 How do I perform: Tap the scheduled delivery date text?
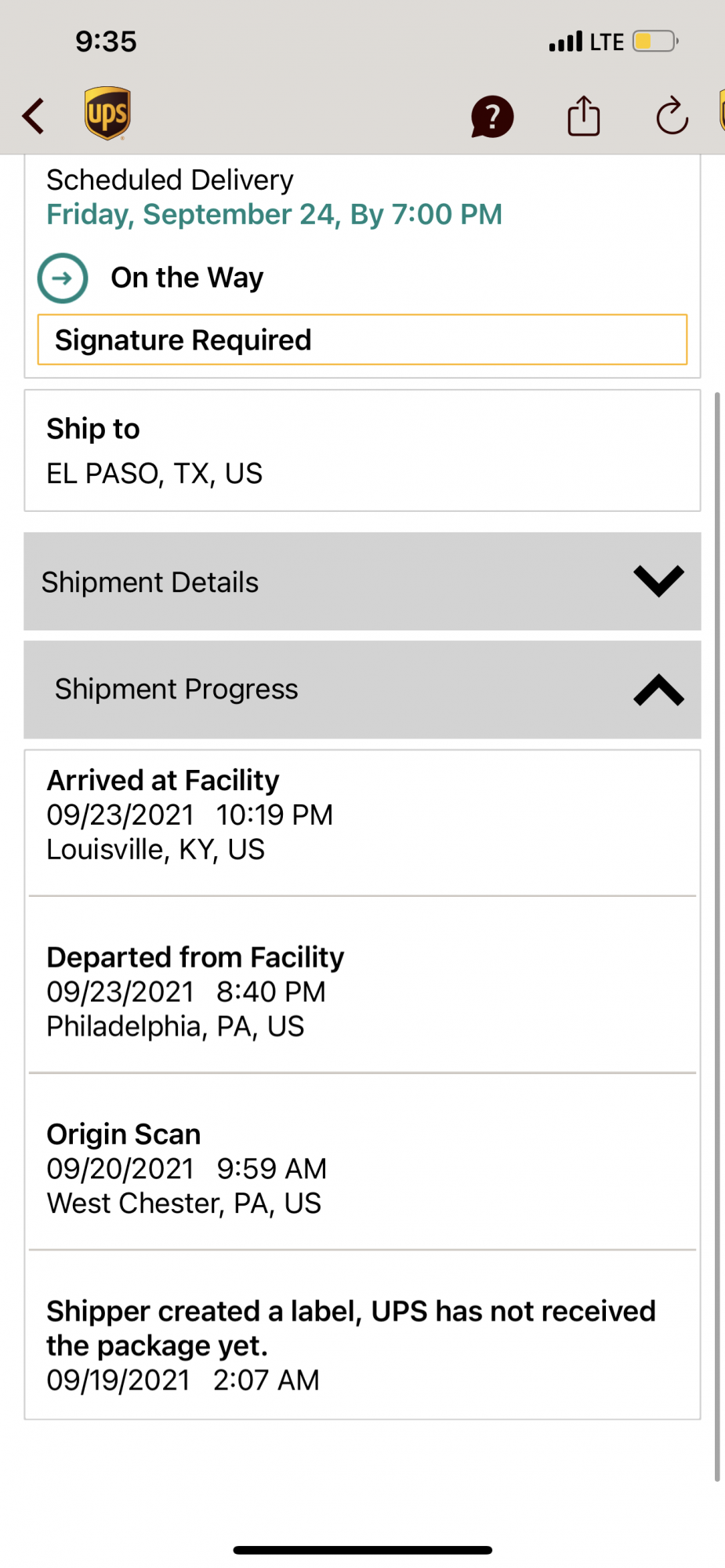click(x=274, y=215)
